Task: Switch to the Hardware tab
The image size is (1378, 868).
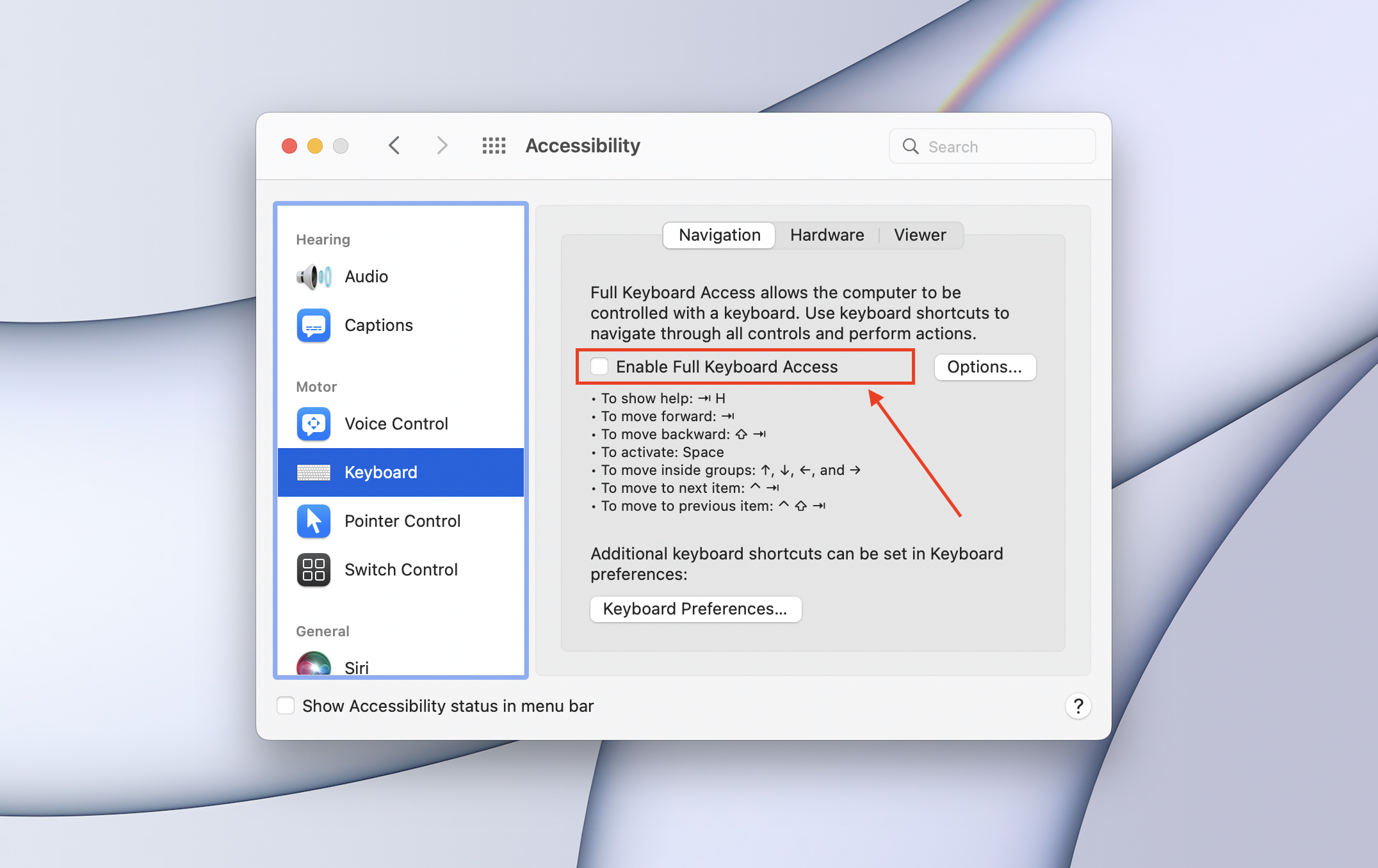Action: [827, 235]
